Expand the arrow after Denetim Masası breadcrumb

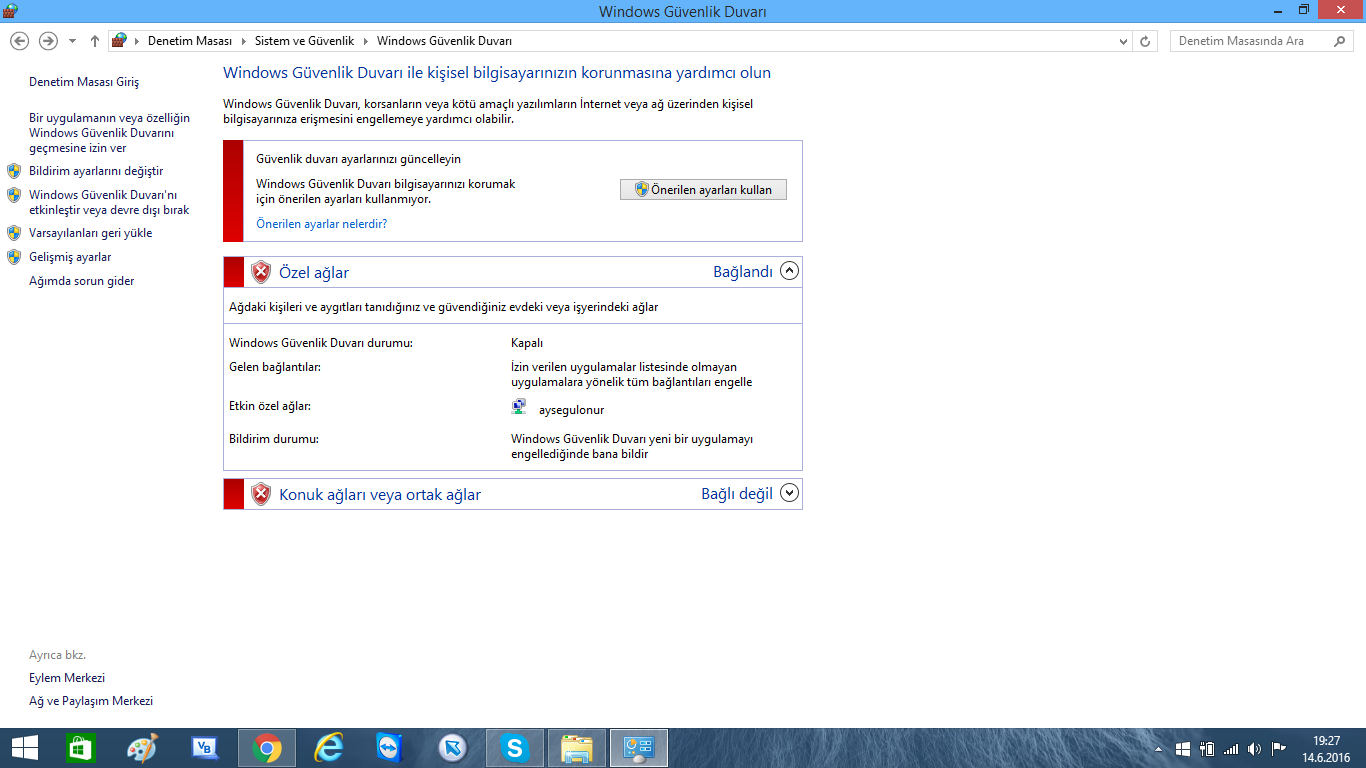point(242,41)
